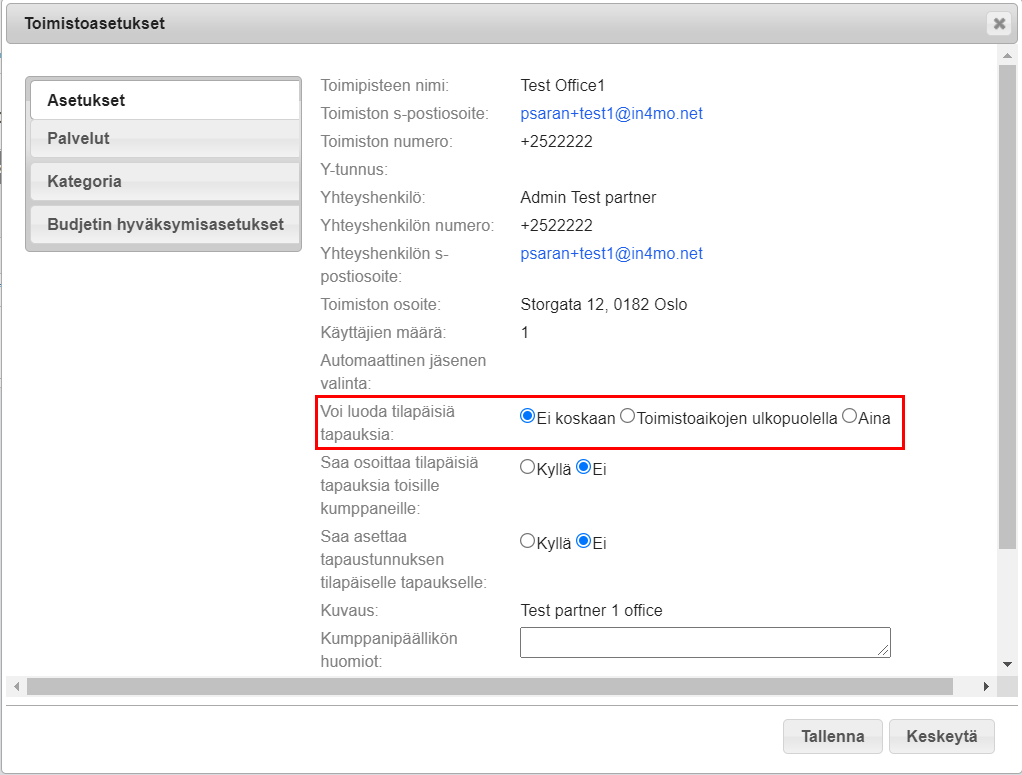Switch to the Palvelut tab
This screenshot has width=1022, height=775.
[163, 139]
